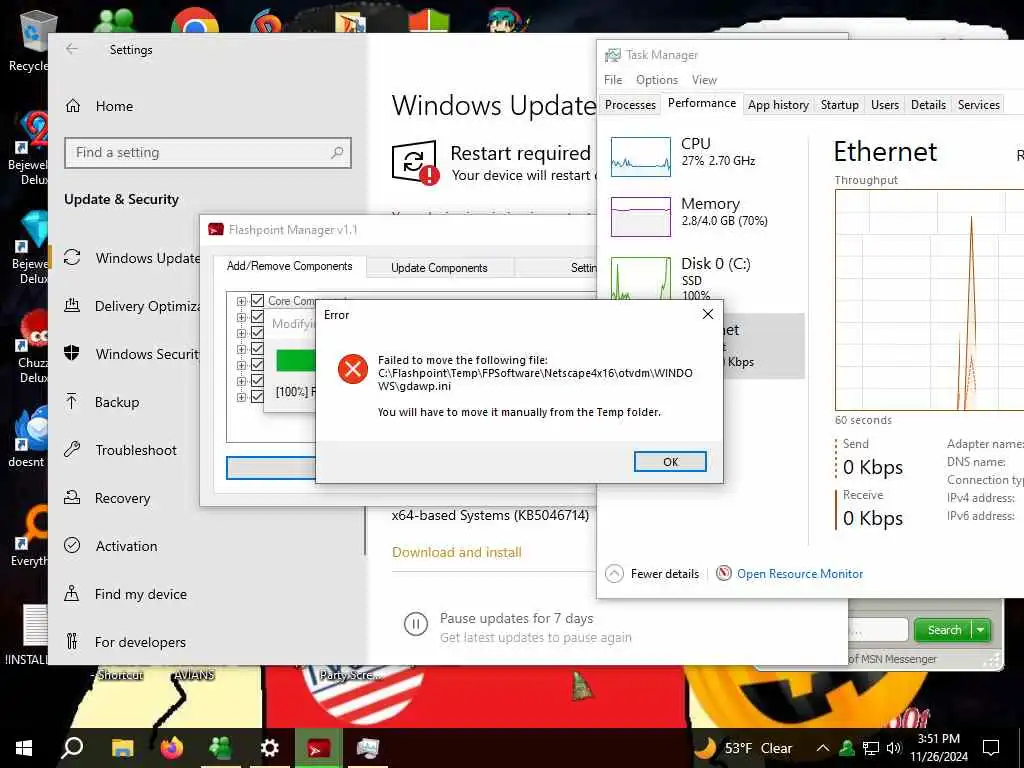
Task: Show hidden tray icons chevron
Action: click(x=823, y=748)
